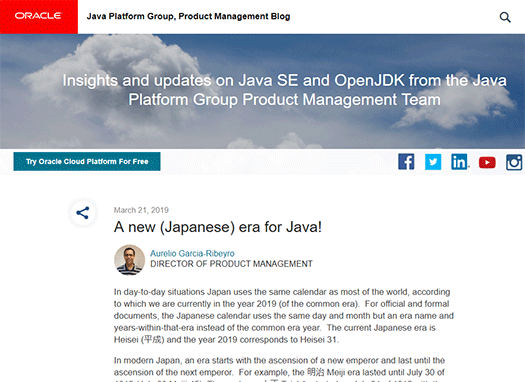Open the LinkedIn social icon

pos(459,162)
